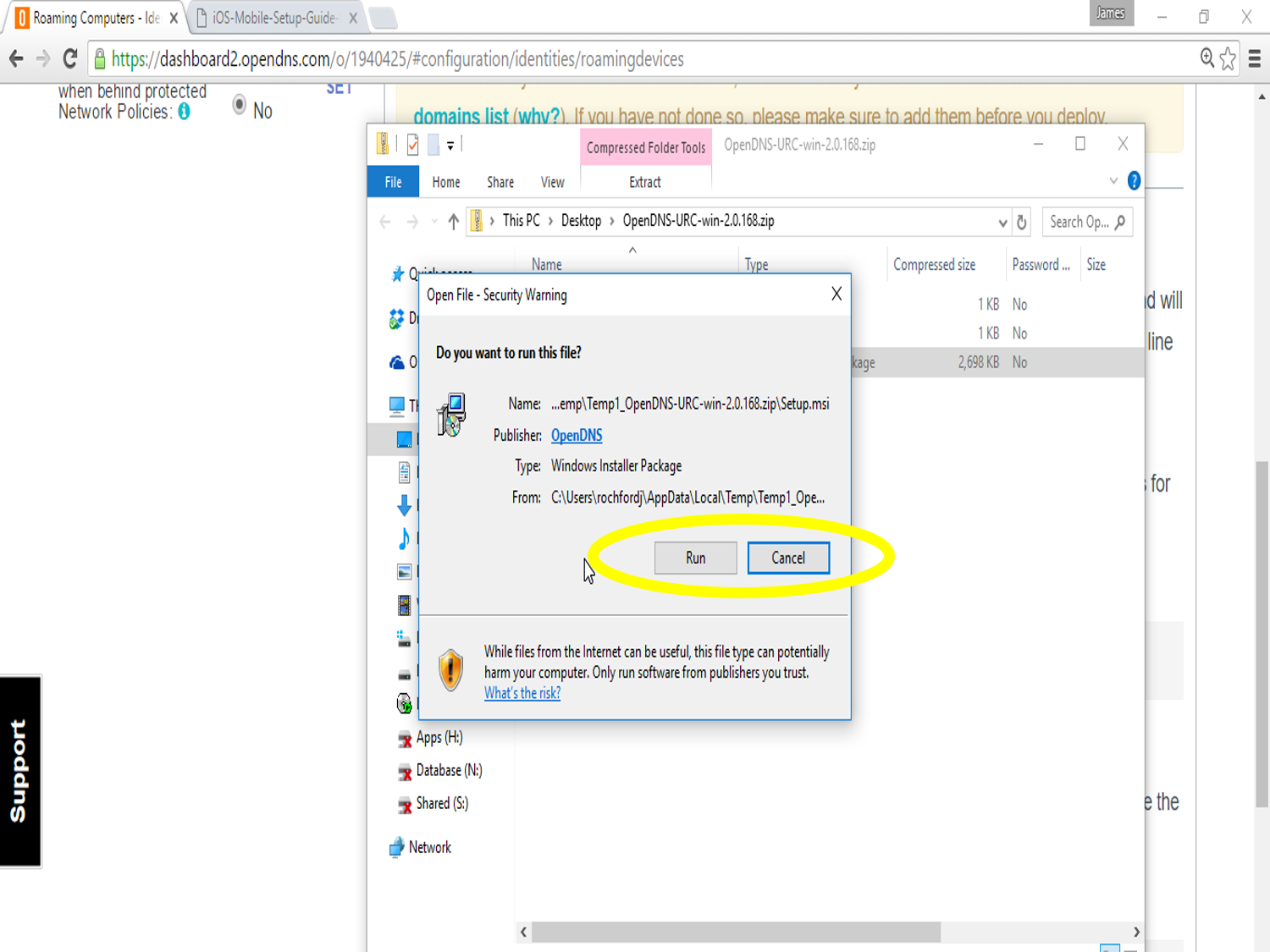Switch to the Home ribbon tab

coord(446,182)
